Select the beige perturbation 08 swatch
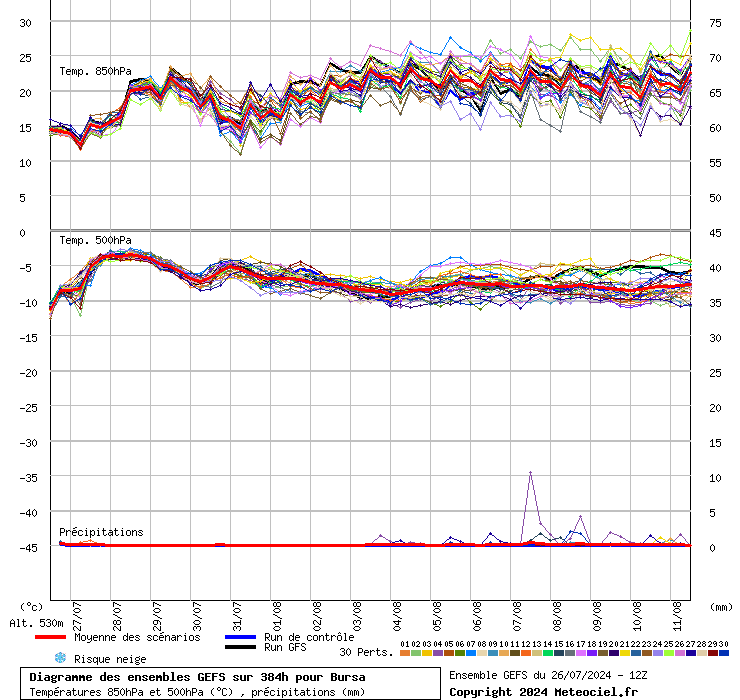The width and height of the screenshot is (740, 700). [482, 653]
